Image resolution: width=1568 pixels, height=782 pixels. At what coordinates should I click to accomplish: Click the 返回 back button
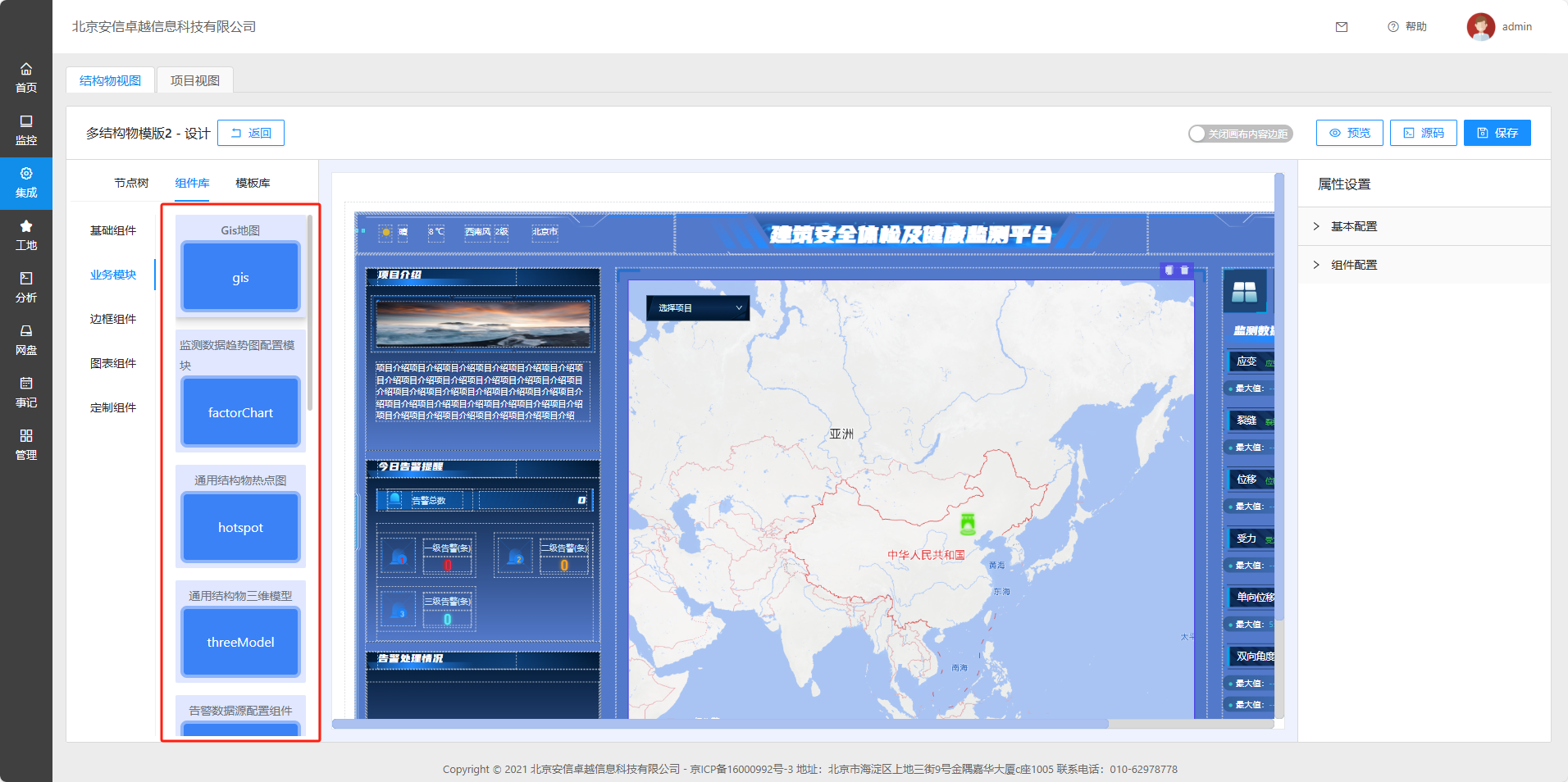click(251, 133)
